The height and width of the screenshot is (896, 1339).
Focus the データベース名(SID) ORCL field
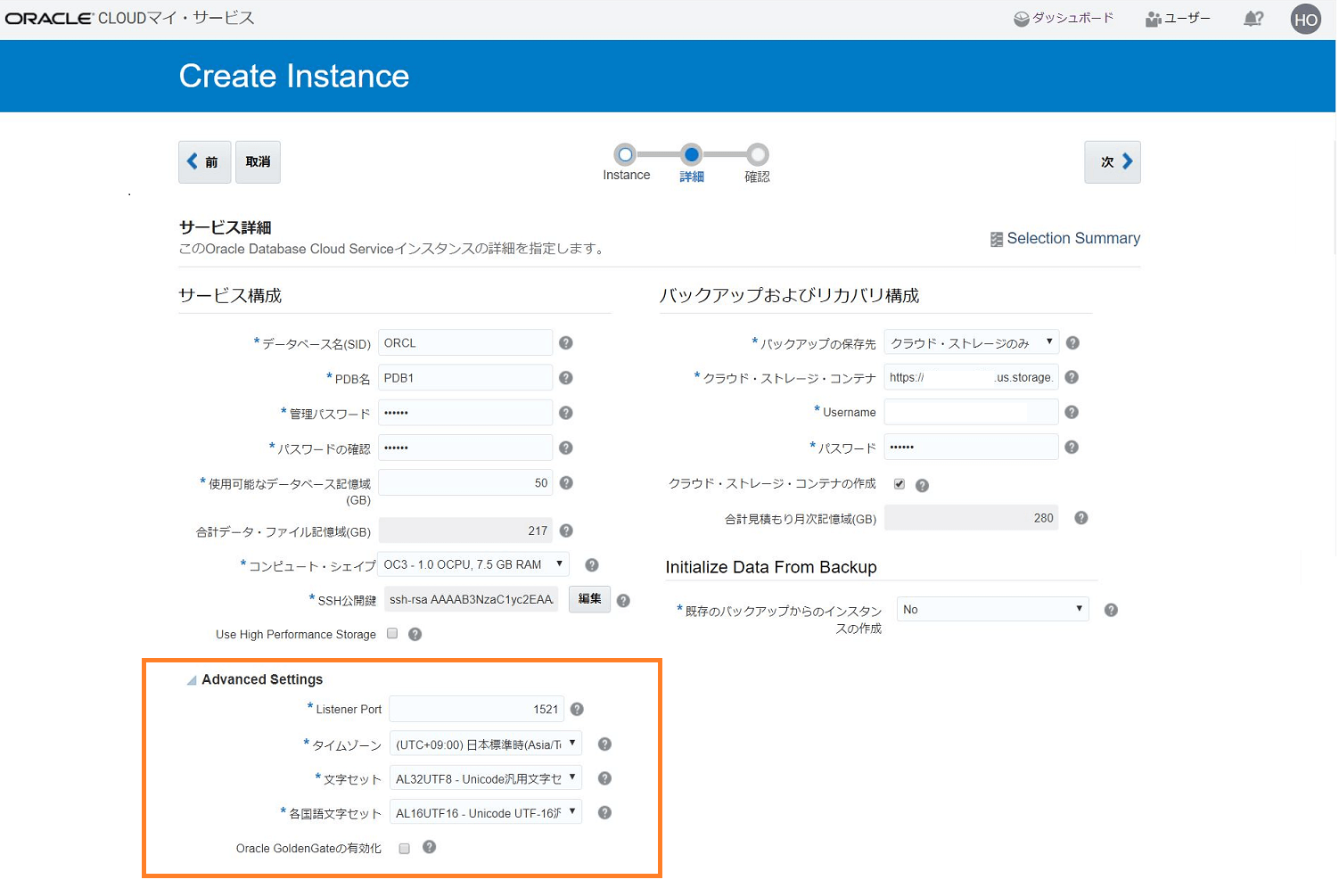465,342
